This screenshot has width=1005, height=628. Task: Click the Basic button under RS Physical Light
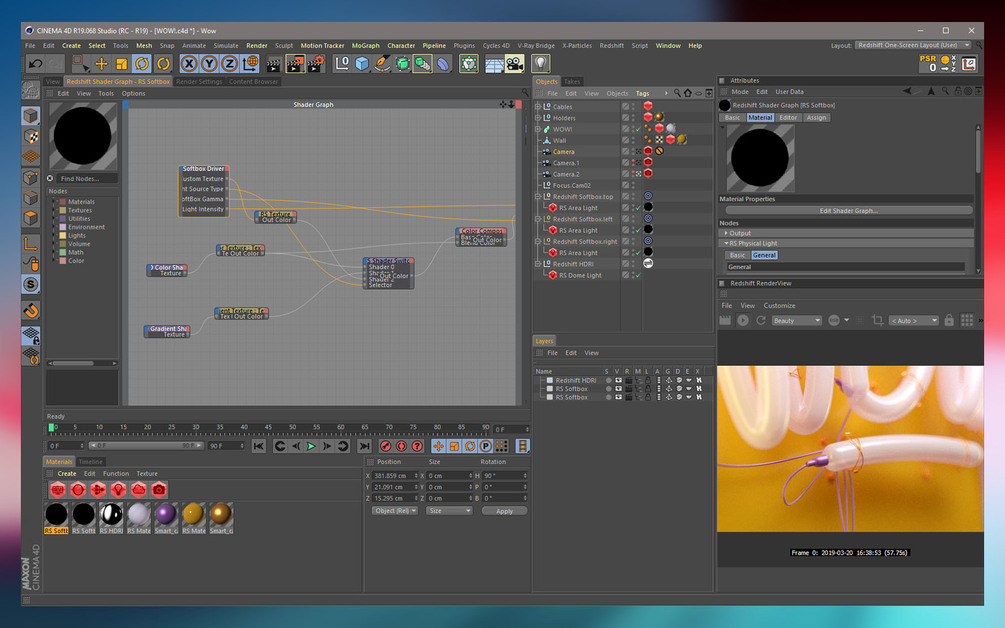737,255
